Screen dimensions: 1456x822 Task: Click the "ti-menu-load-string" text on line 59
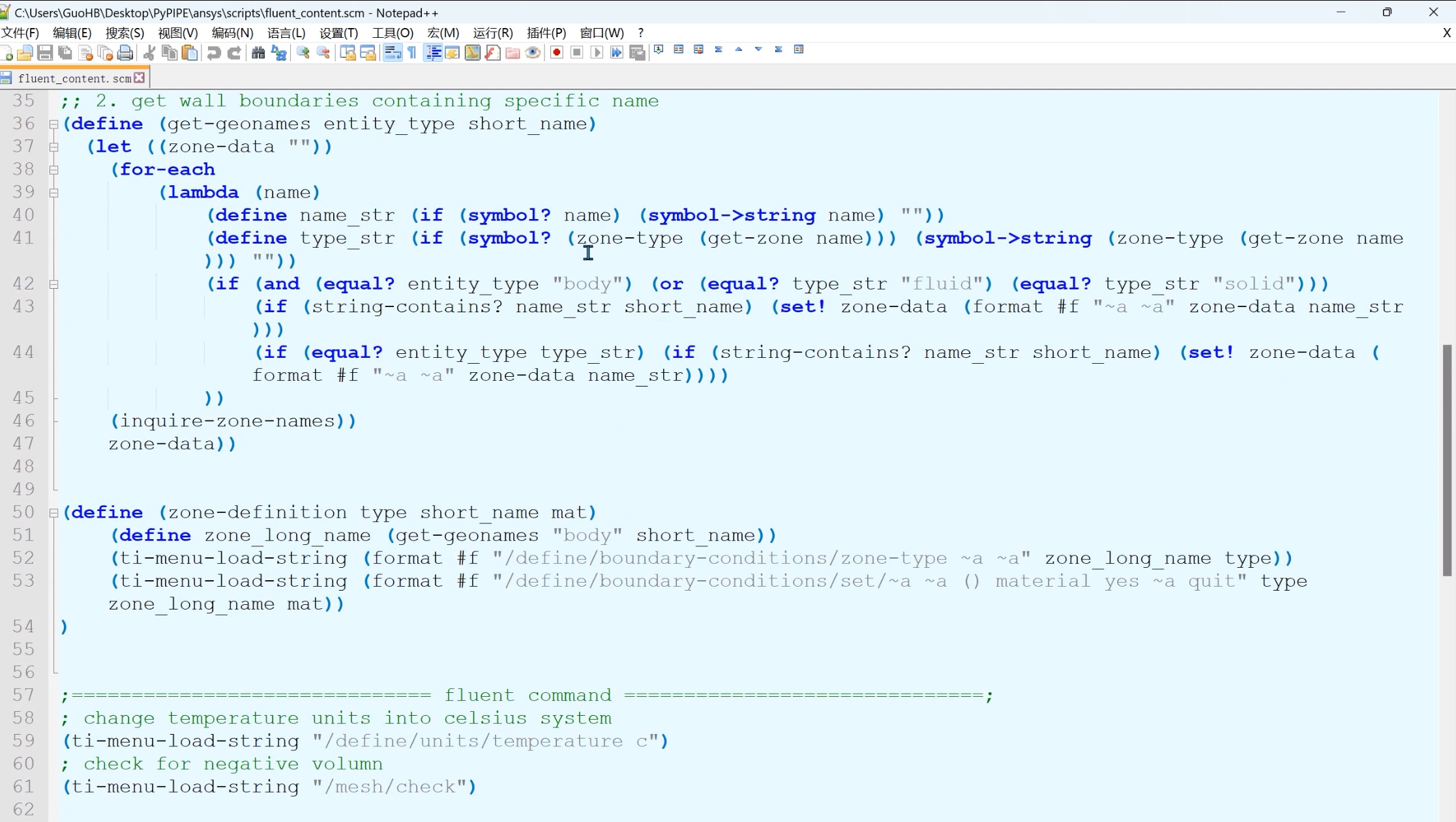[x=185, y=741]
